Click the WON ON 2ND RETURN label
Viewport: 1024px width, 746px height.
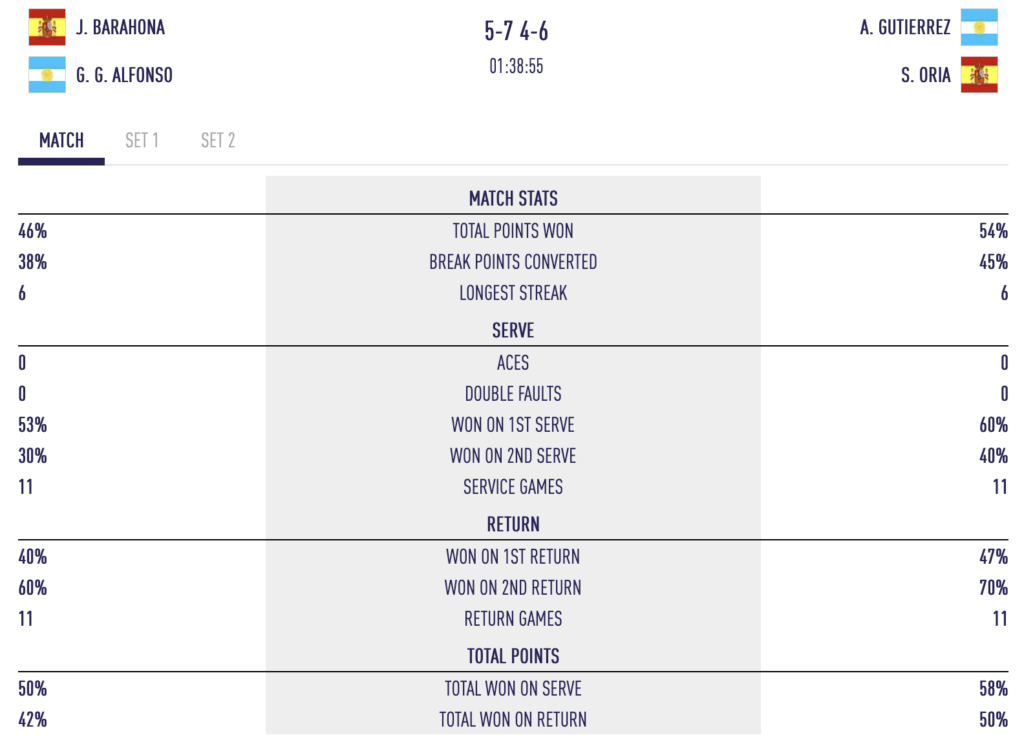pos(513,588)
